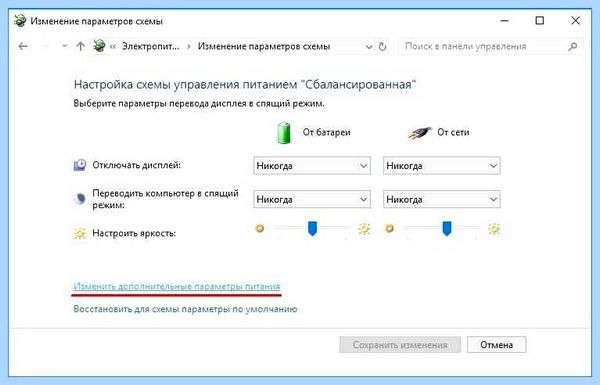Click the back arrow navigation button
Screen dimensions: 600x385
23,47
